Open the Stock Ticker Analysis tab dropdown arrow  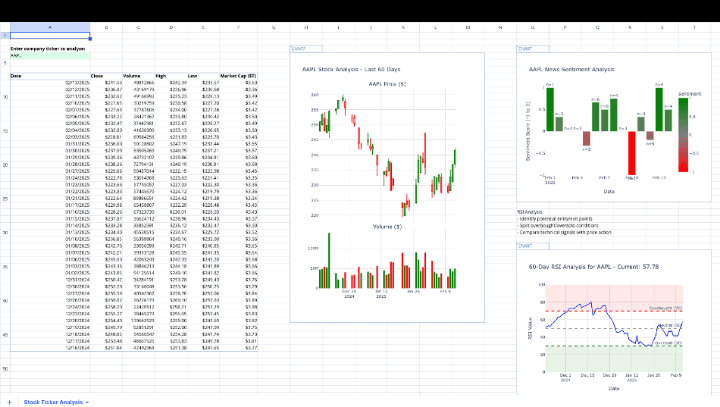[87, 402]
